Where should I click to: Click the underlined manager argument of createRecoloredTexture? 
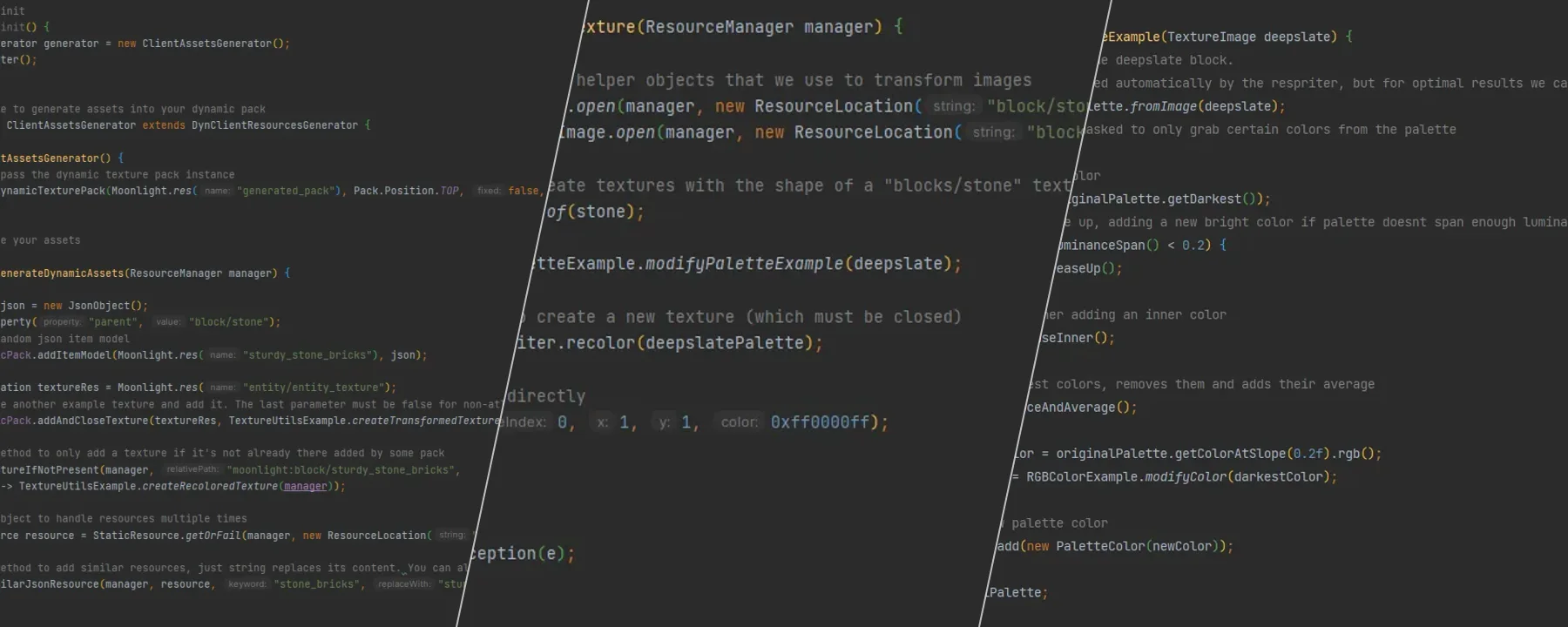(x=306, y=487)
